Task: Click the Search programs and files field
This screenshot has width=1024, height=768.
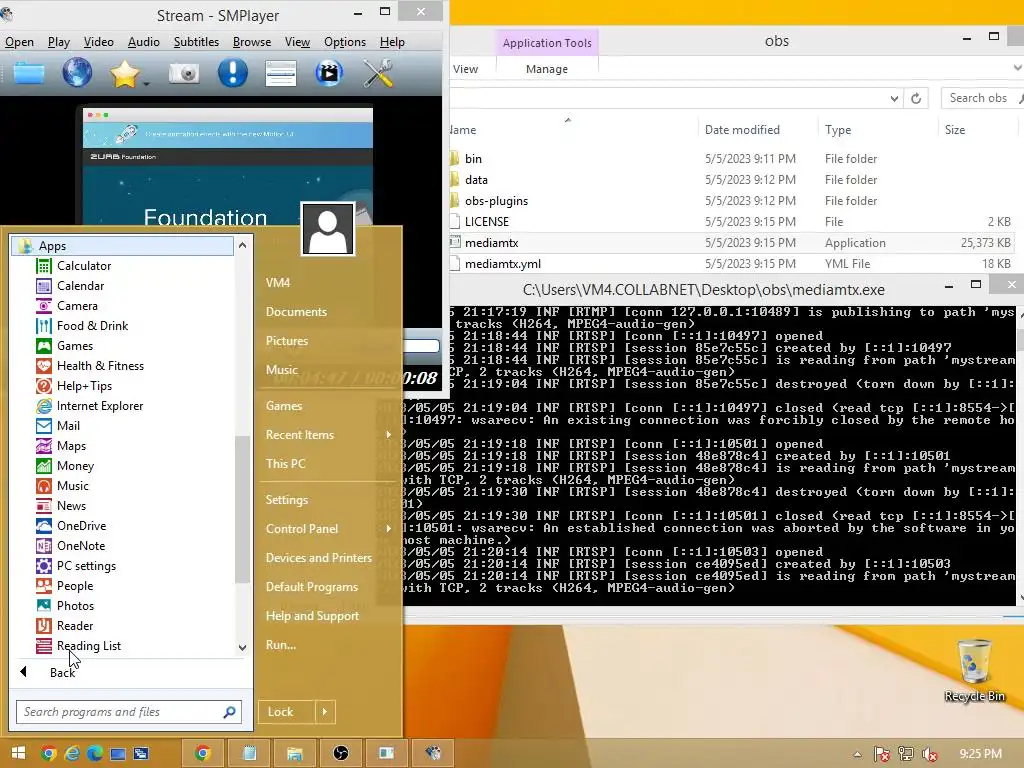Action: [129, 712]
